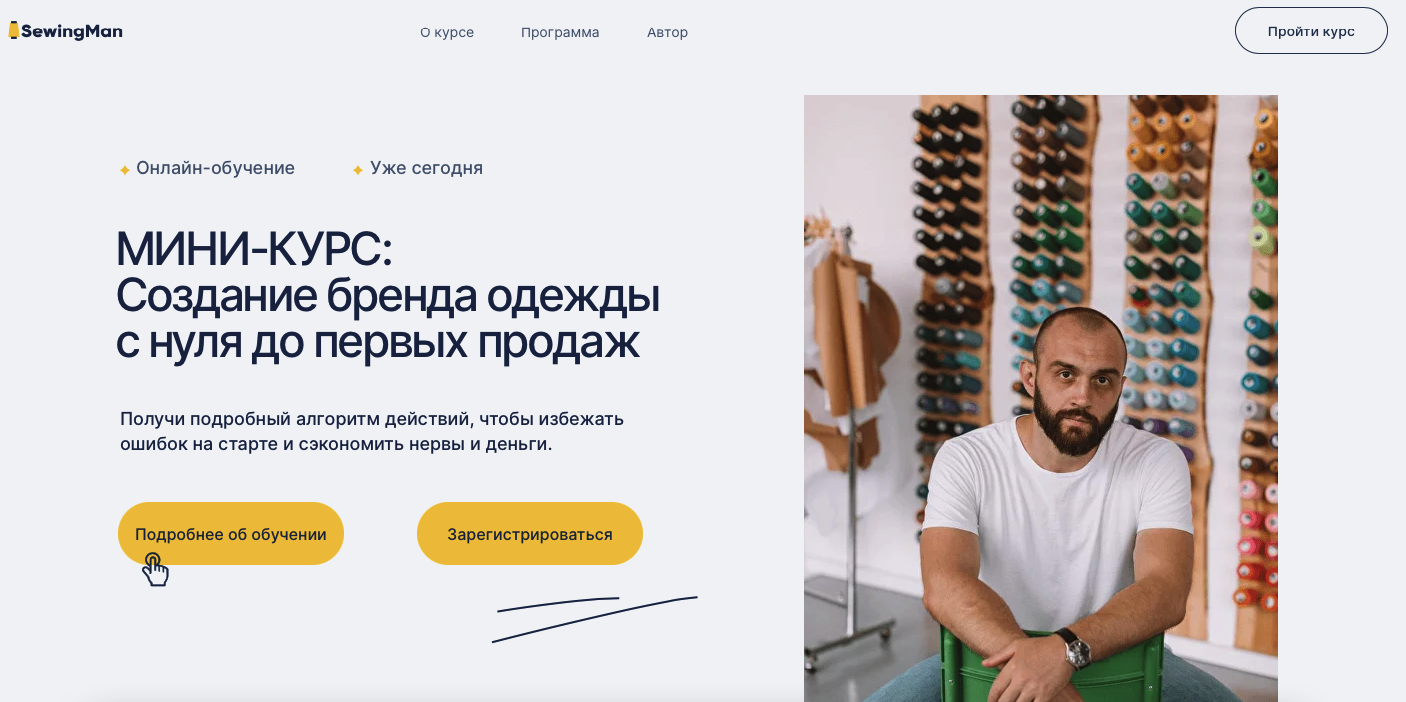
Task: Click the paragraph starting with Получи подробный алгоритм
Action: pyautogui.click(x=372, y=431)
